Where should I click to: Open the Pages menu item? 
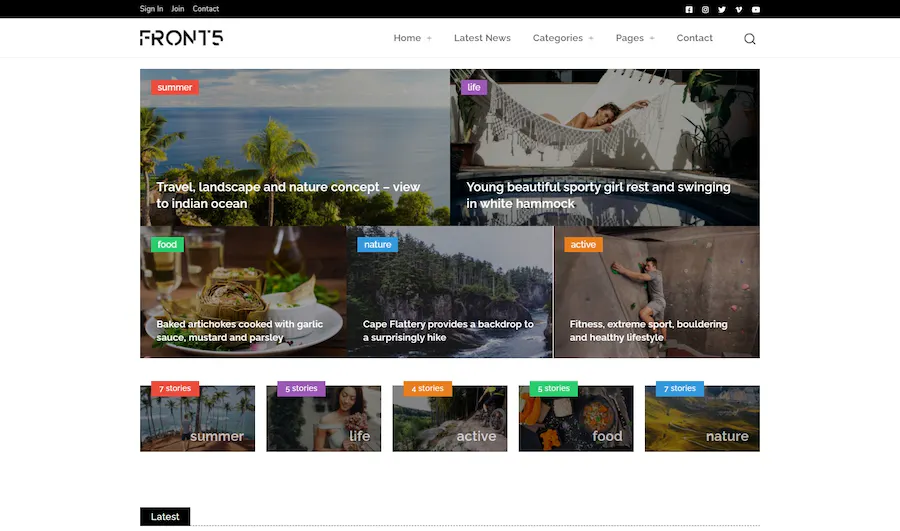630,38
